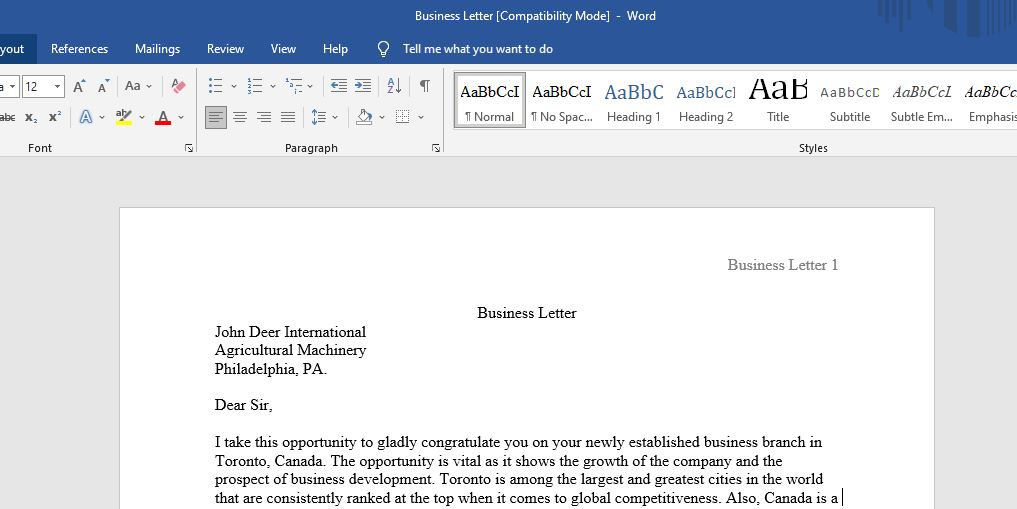
Task: Open line spacing dropdown arrow
Action: tap(335, 117)
